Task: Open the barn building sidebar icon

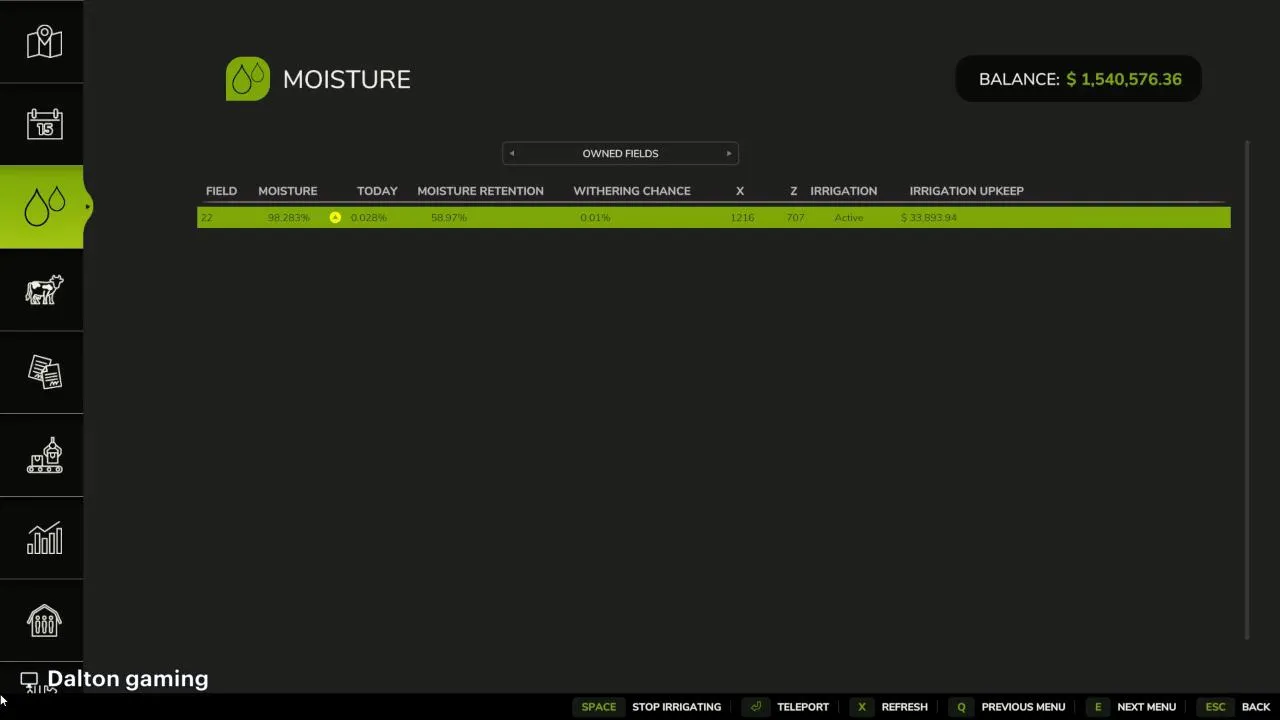Action: [44, 621]
